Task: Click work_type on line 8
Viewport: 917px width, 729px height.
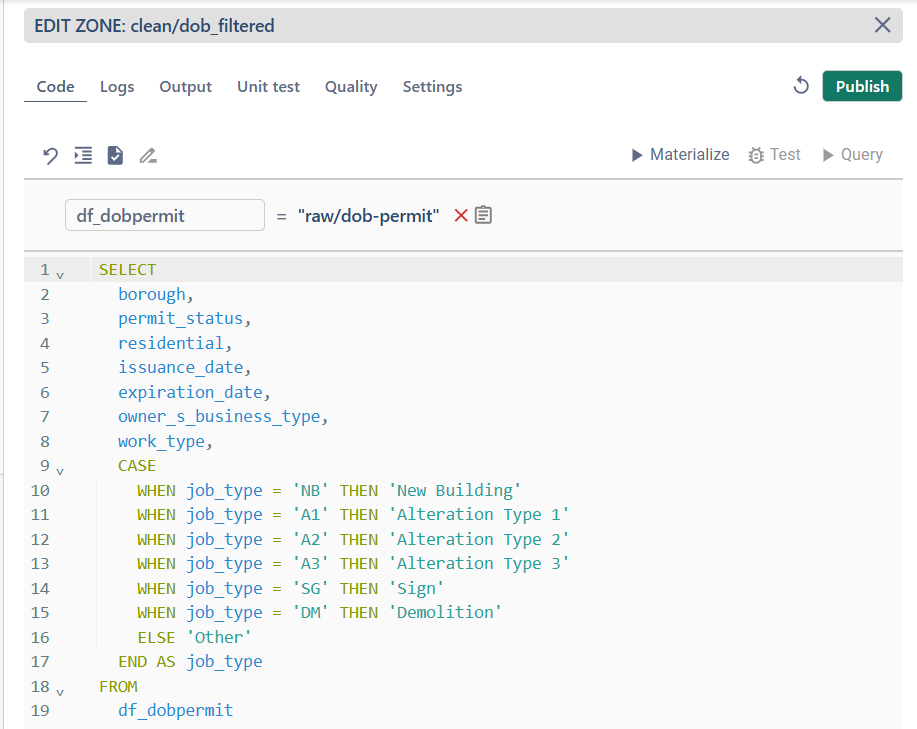Action: pos(161,441)
